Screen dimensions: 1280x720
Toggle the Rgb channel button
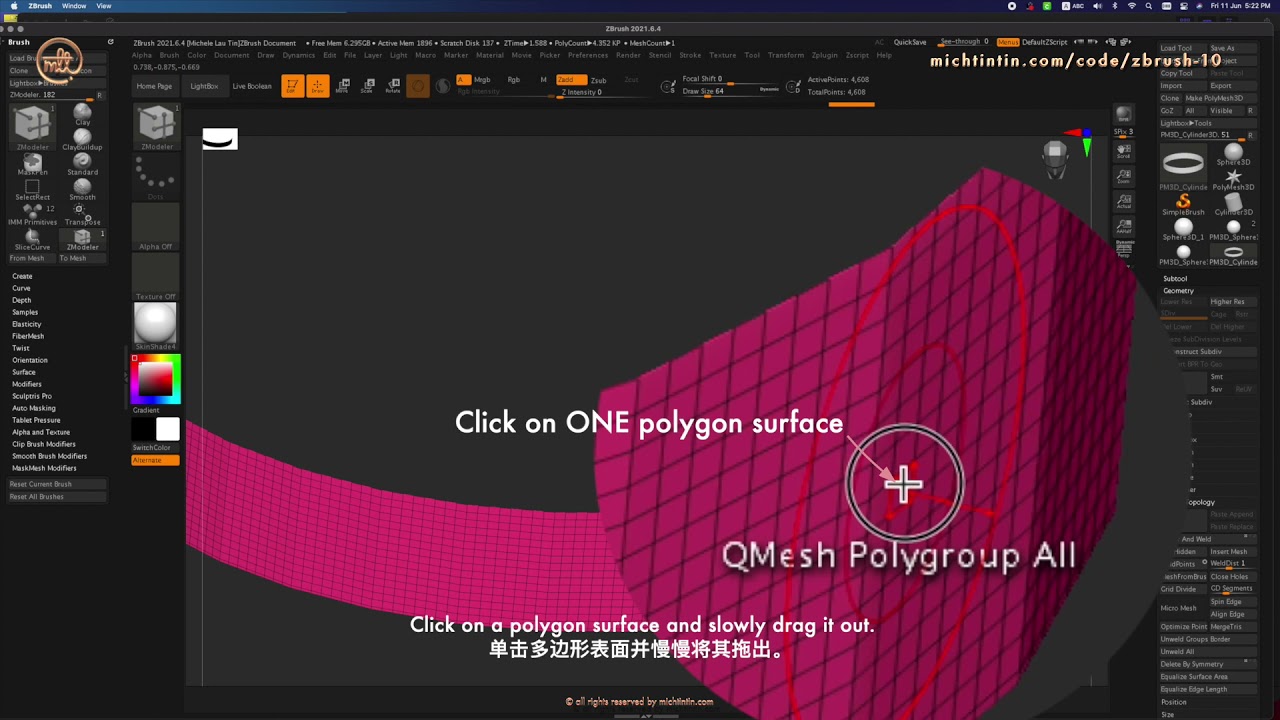[x=513, y=80]
